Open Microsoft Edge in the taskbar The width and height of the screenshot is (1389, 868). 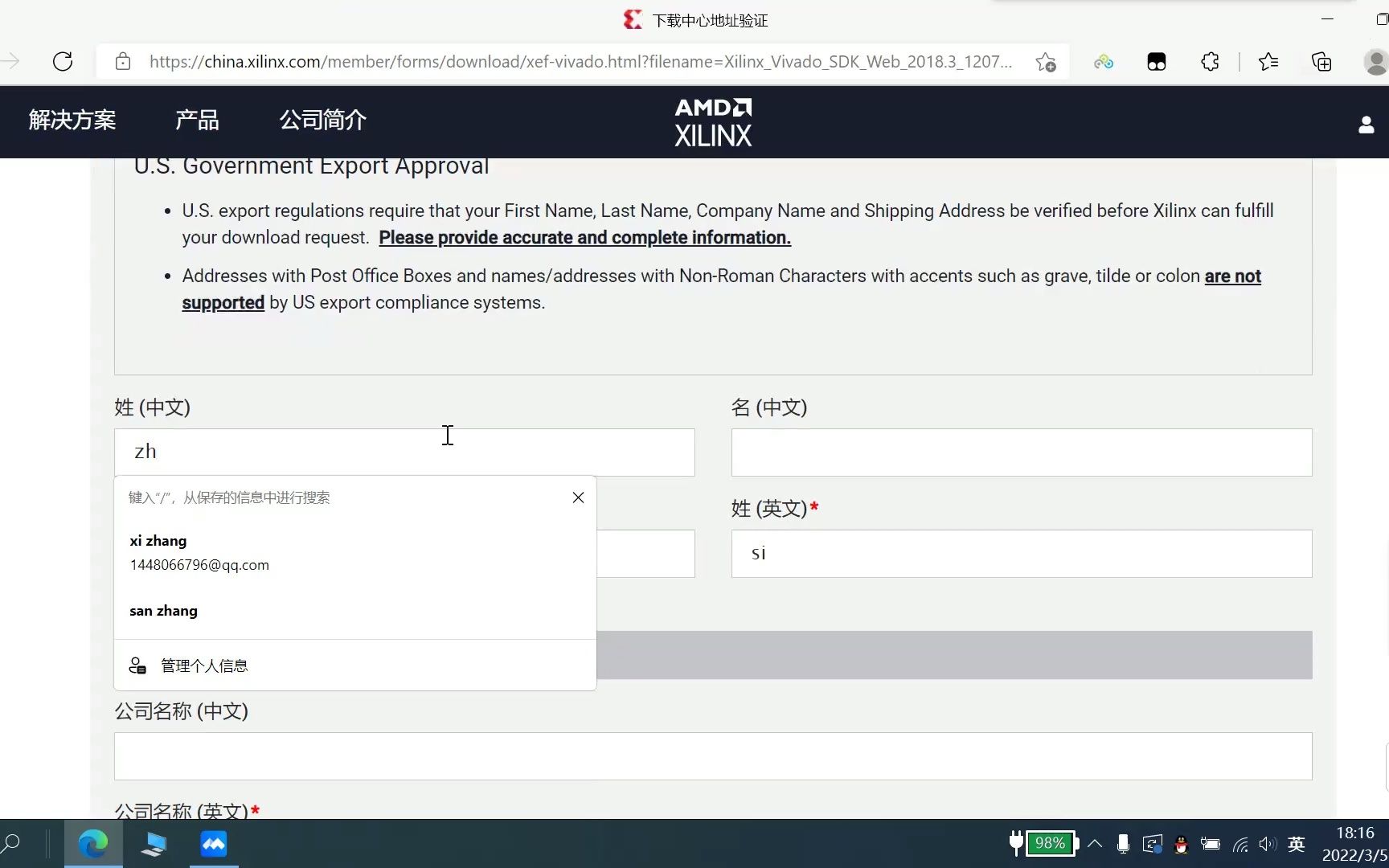coord(93,844)
